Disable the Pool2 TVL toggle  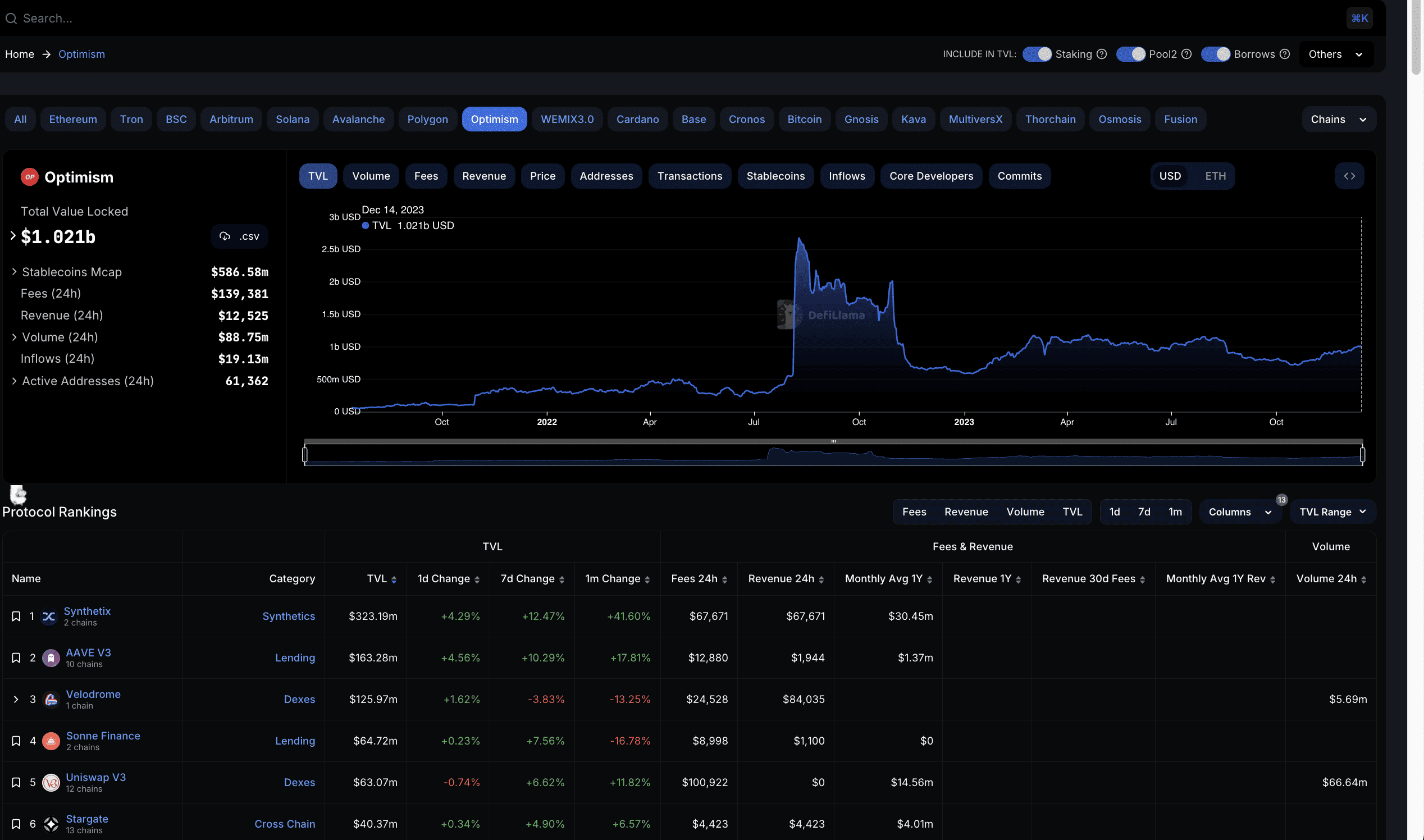coord(1130,54)
